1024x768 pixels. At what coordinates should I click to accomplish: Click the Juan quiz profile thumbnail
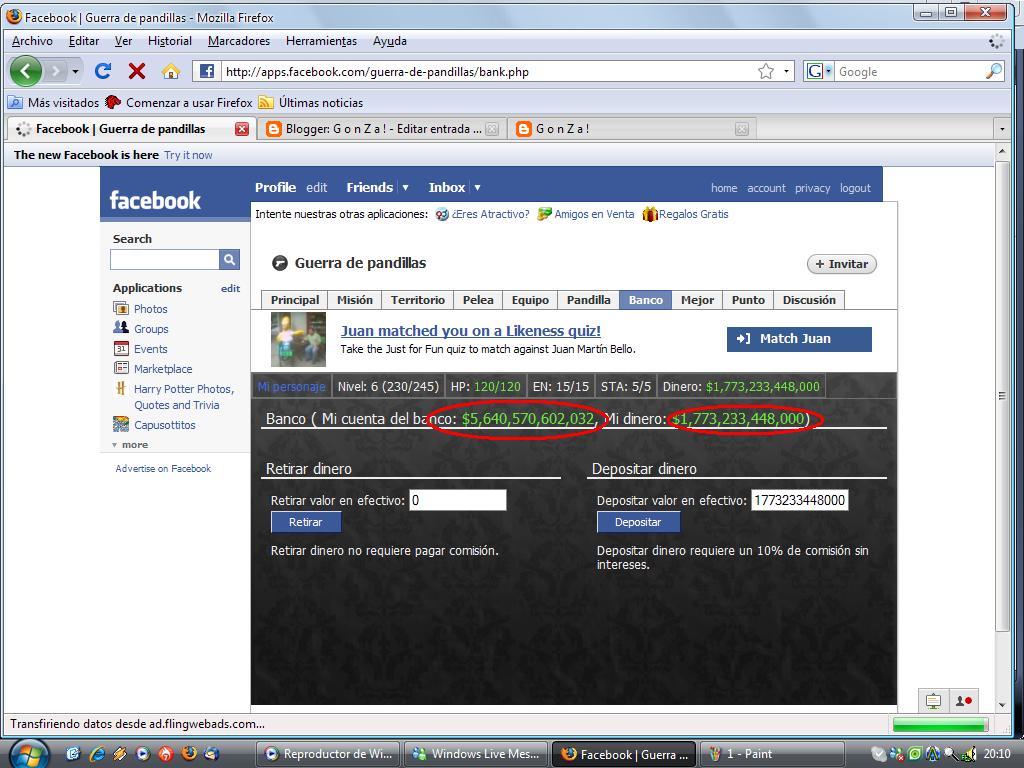[x=298, y=339]
